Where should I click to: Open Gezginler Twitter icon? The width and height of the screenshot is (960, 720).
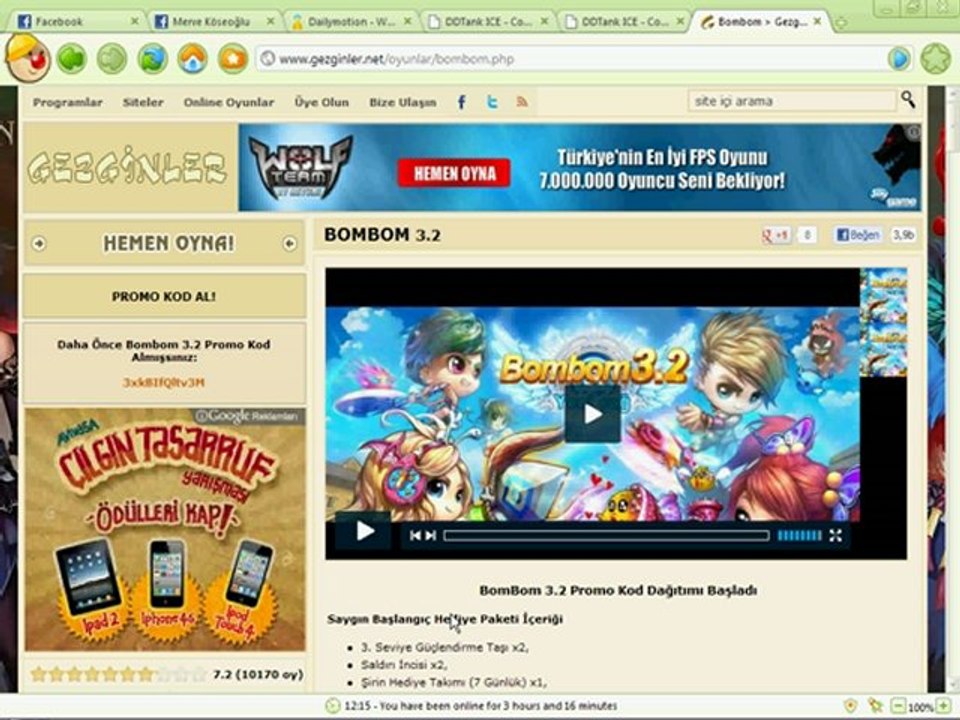tap(492, 102)
